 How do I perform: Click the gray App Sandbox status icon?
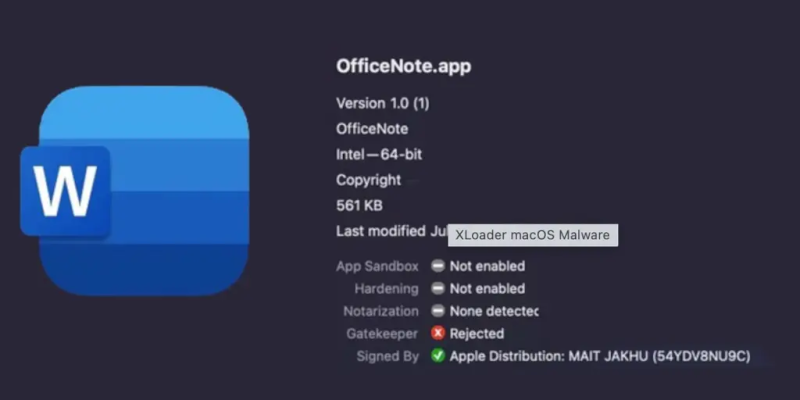[x=438, y=266]
